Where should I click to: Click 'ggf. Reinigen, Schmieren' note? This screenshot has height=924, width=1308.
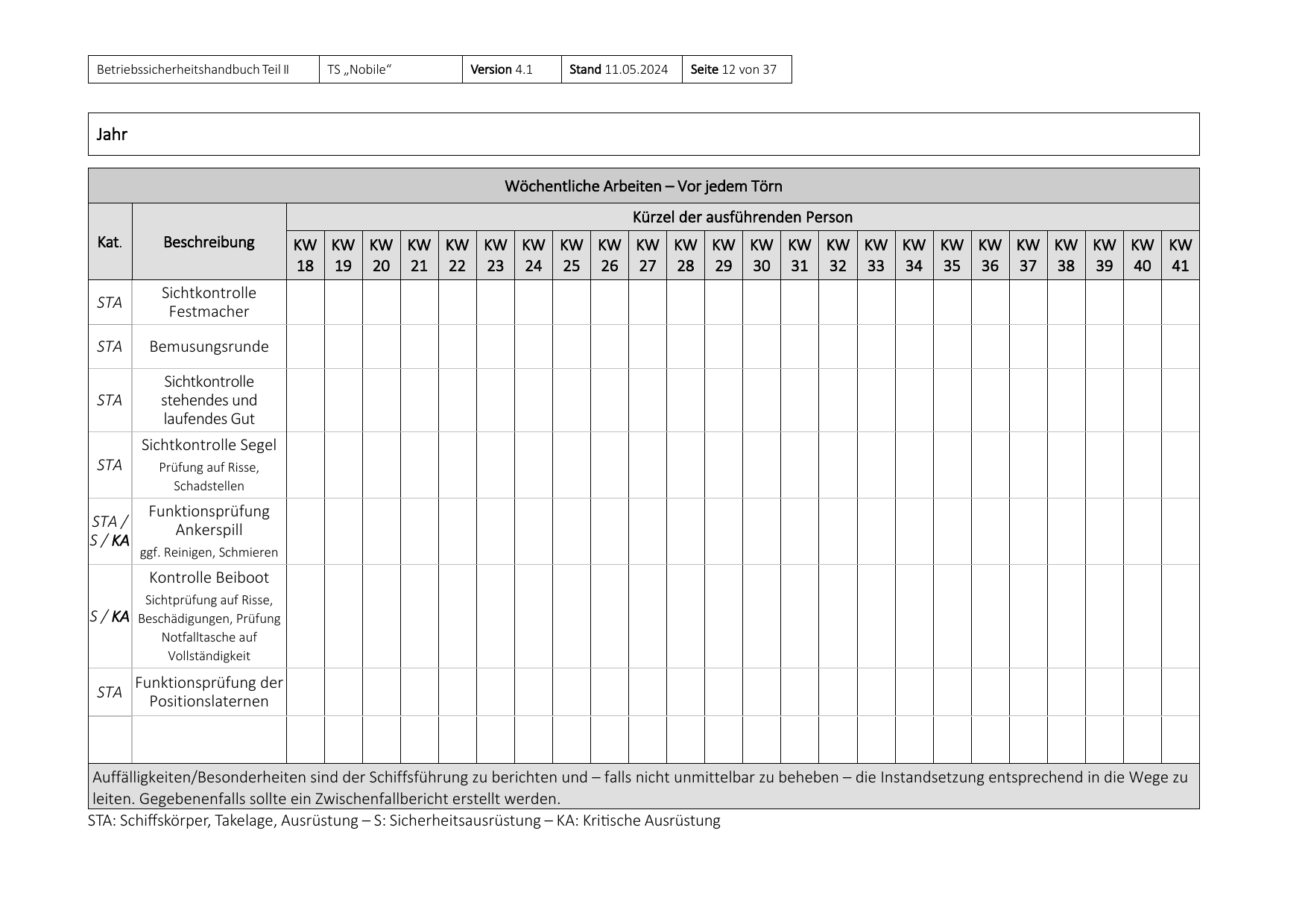click(x=209, y=552)
